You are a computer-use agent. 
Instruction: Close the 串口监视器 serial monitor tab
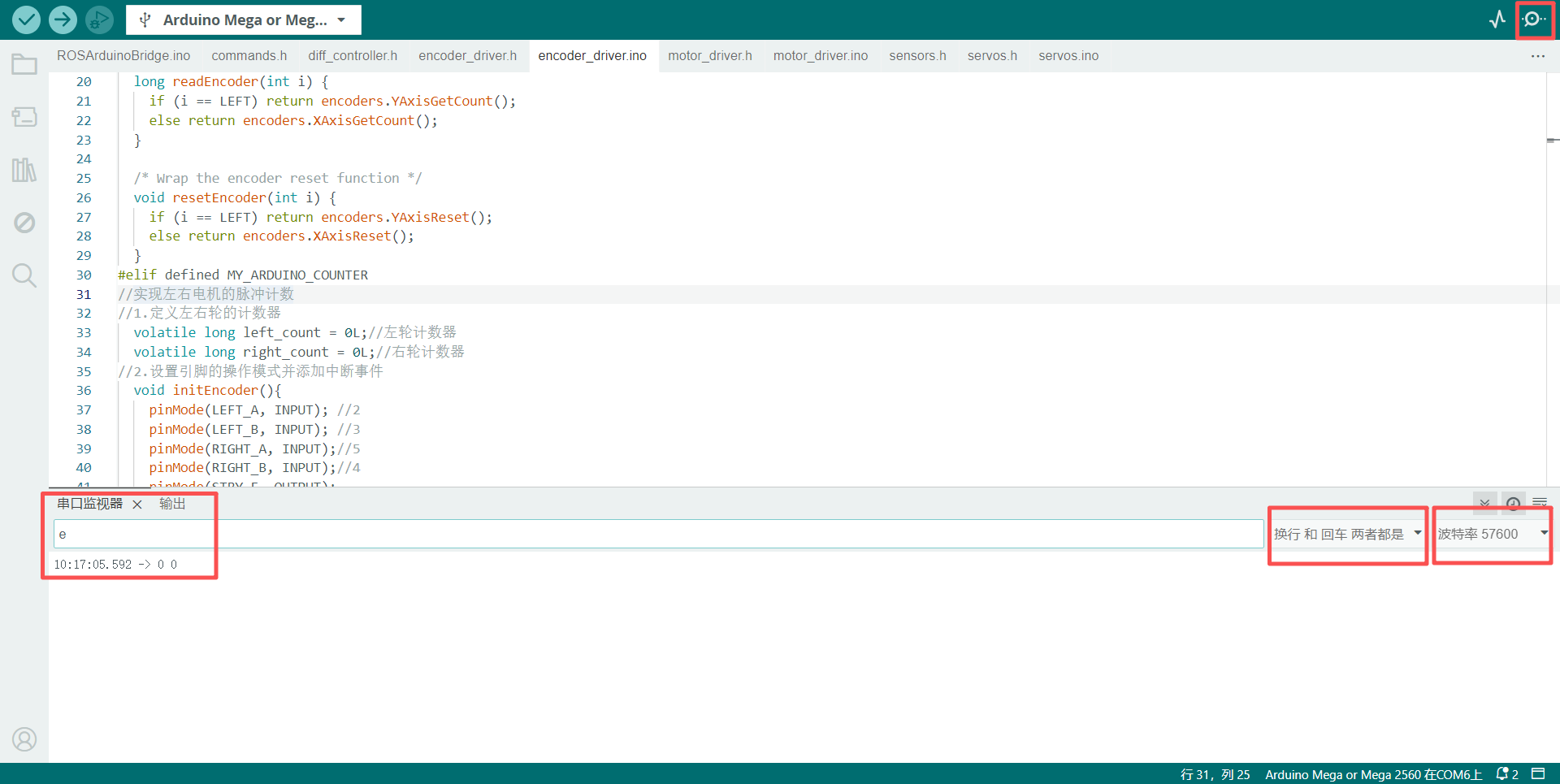(x=137, y=505)
